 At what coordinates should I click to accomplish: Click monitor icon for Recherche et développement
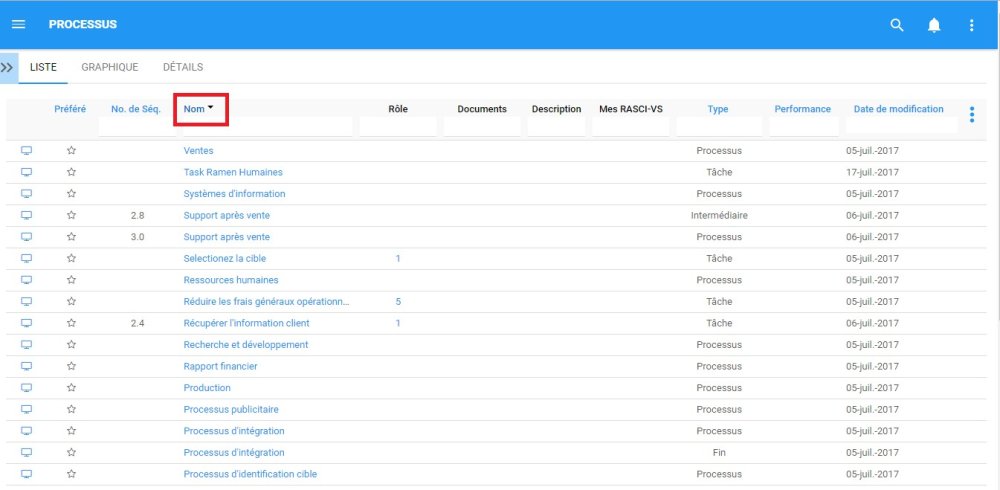26,345
